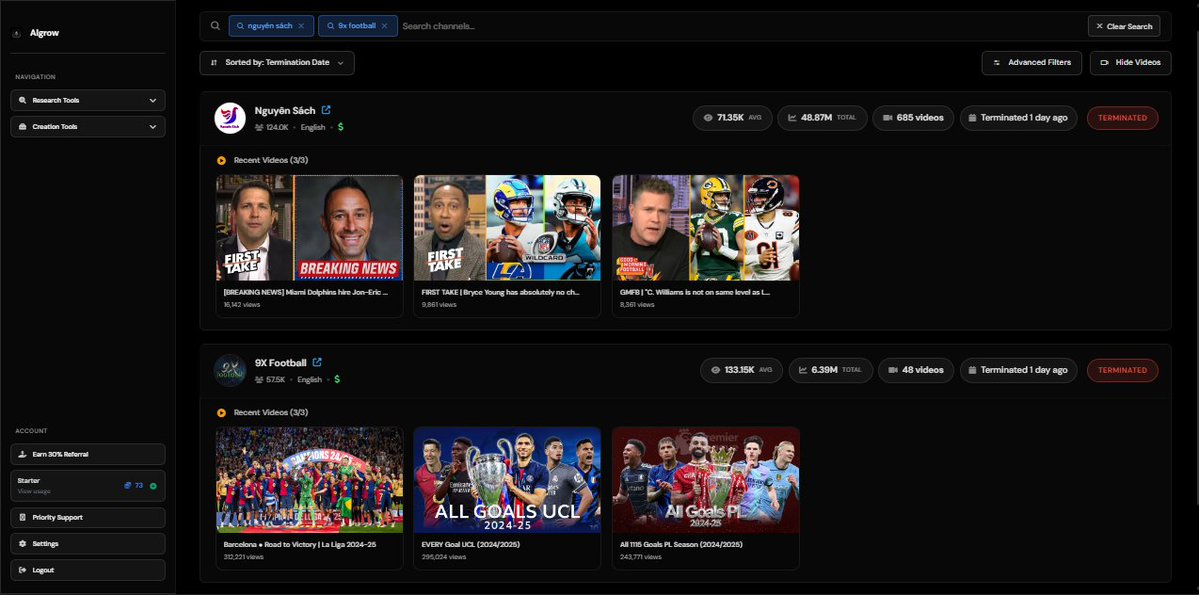
Task: Click Nguyên Sách Terminated 1 day ago badge
Action: pyautogui.click(x=1019, y=118)
